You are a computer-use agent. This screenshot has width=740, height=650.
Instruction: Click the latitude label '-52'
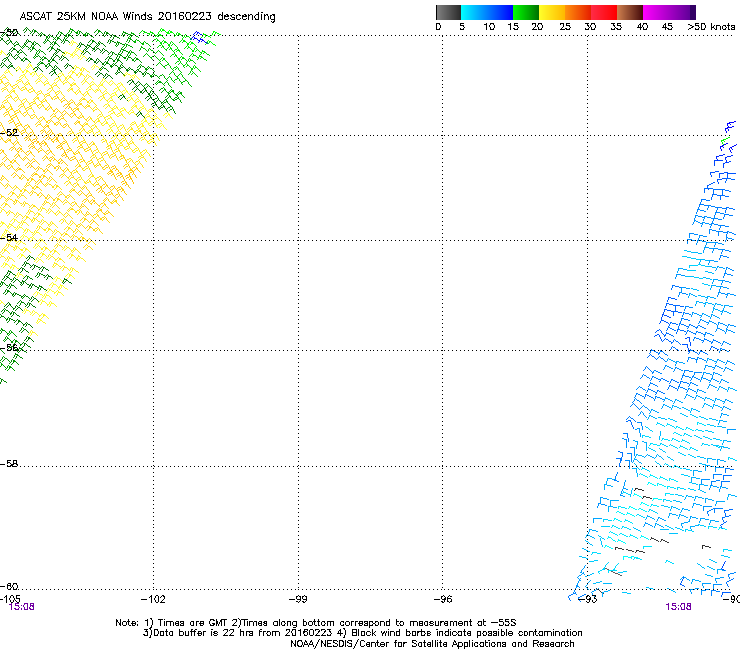[x=9, y=133]
